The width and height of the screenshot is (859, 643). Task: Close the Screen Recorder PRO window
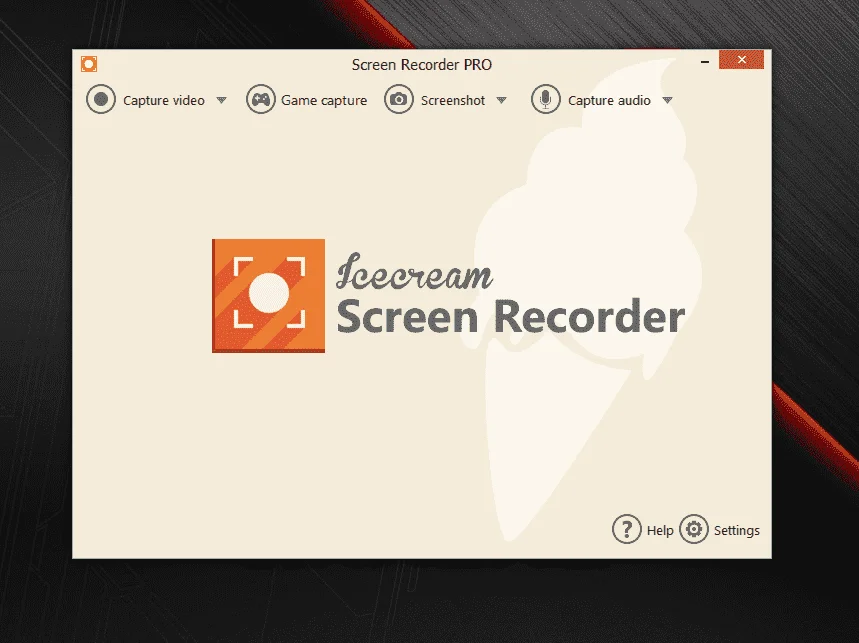tap(741, 60)
